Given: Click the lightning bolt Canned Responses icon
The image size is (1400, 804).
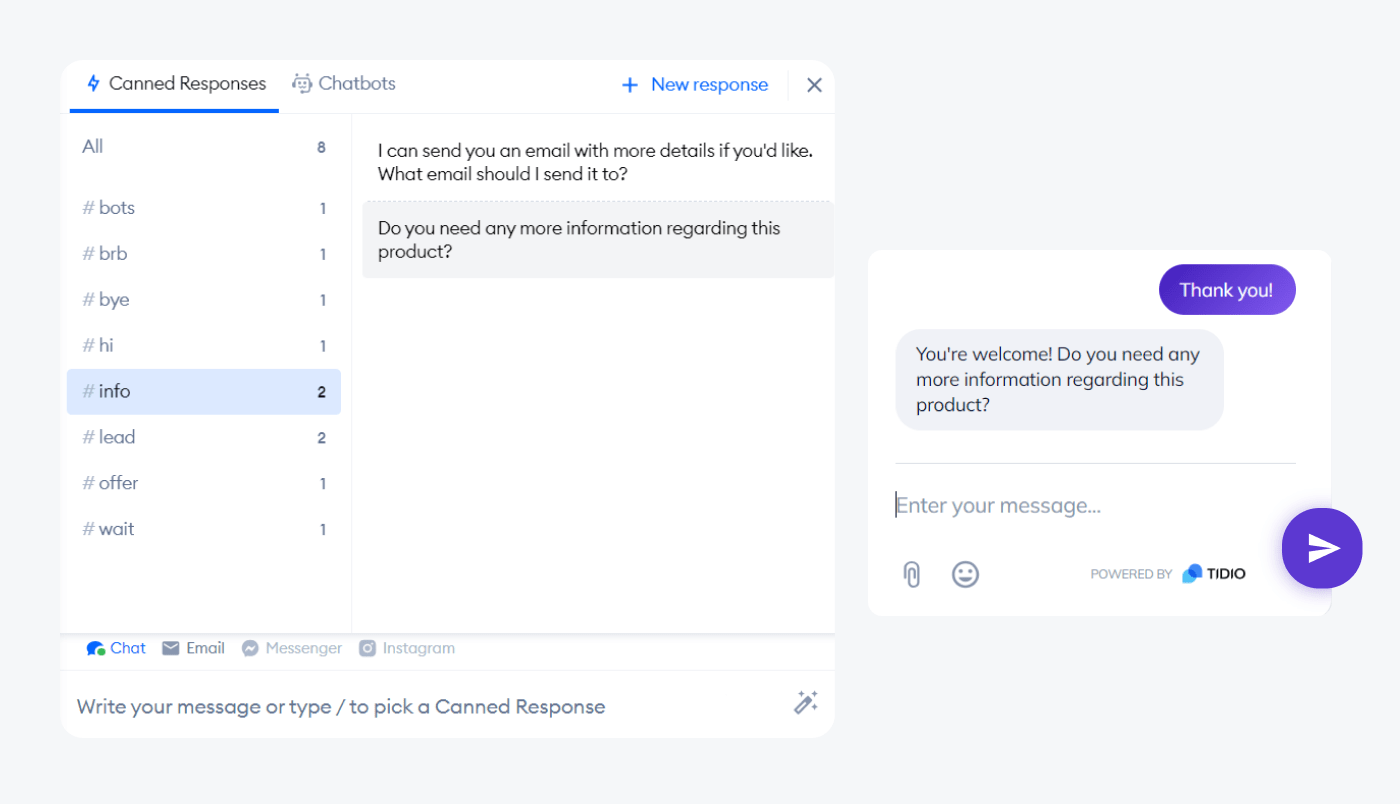Looking at the screenshot, I should [x=93, y=84].
